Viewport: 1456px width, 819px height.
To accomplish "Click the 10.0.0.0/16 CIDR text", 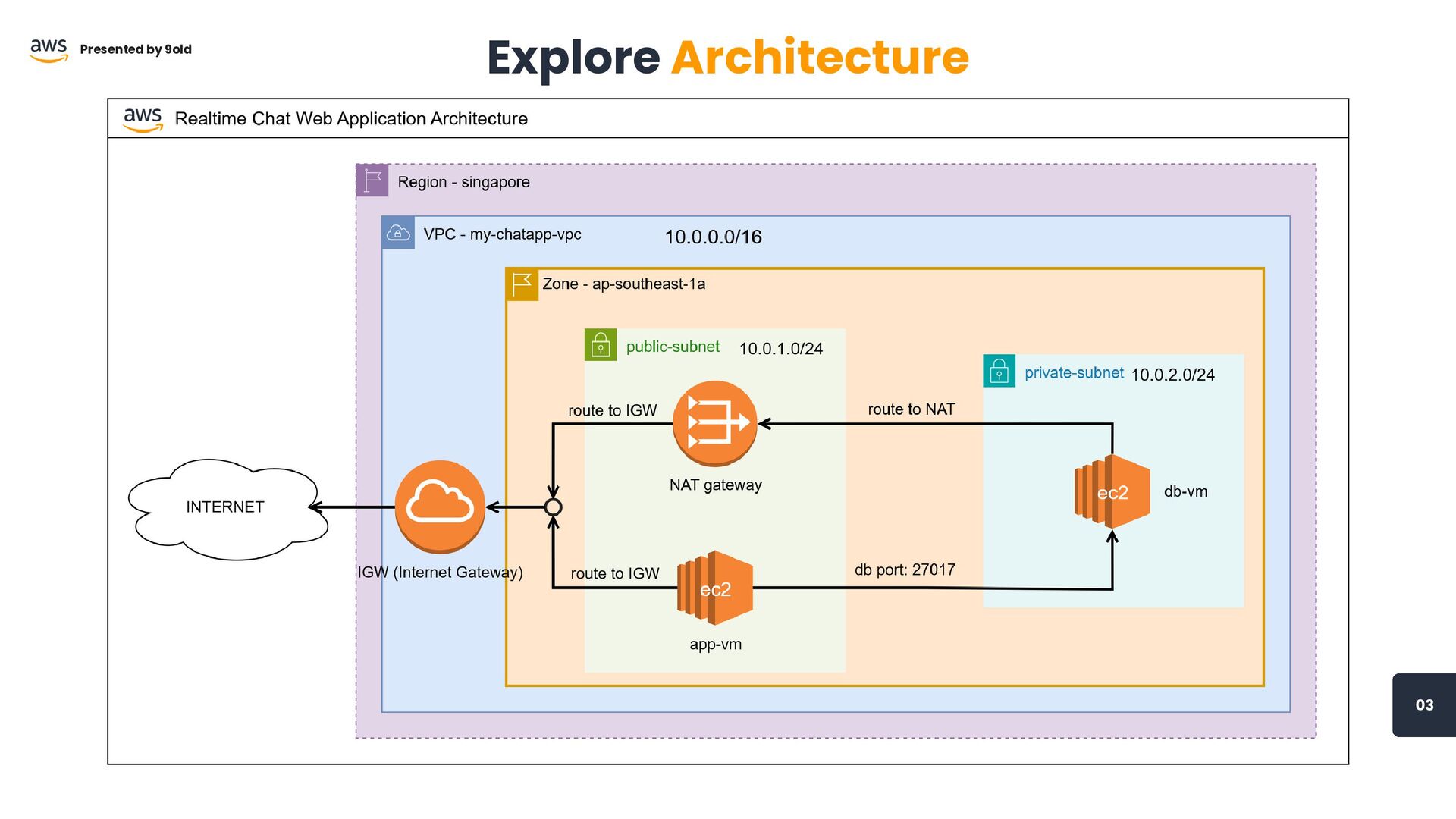I will [x=713, y=237].
